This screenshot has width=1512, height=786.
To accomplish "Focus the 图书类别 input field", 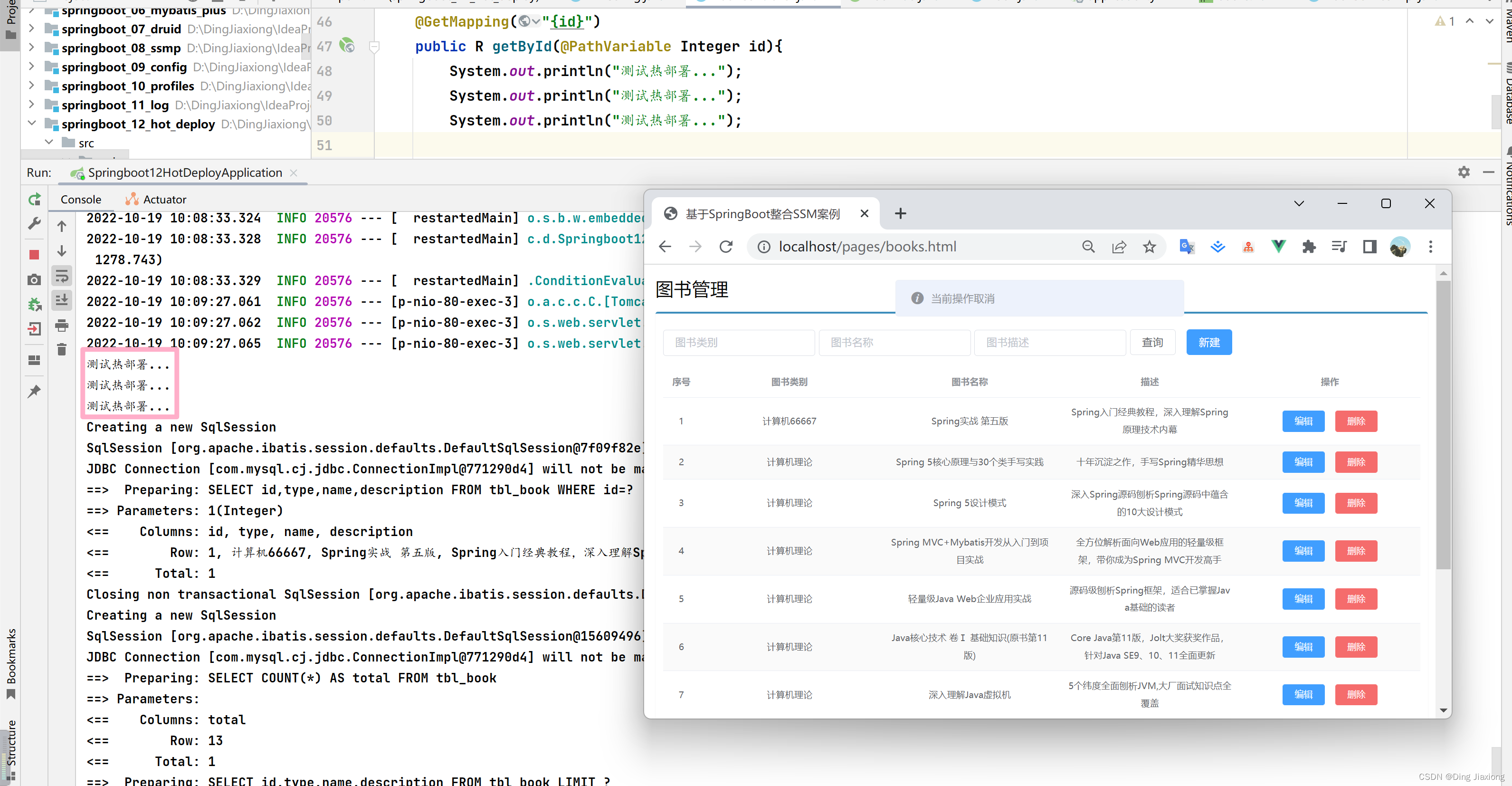I will (739, 342).
